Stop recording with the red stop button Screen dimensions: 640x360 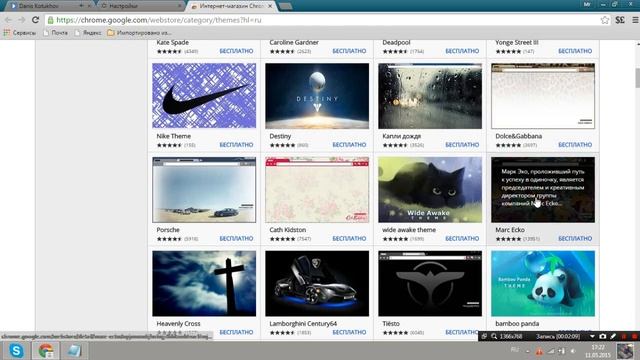[x=635, y=336]
